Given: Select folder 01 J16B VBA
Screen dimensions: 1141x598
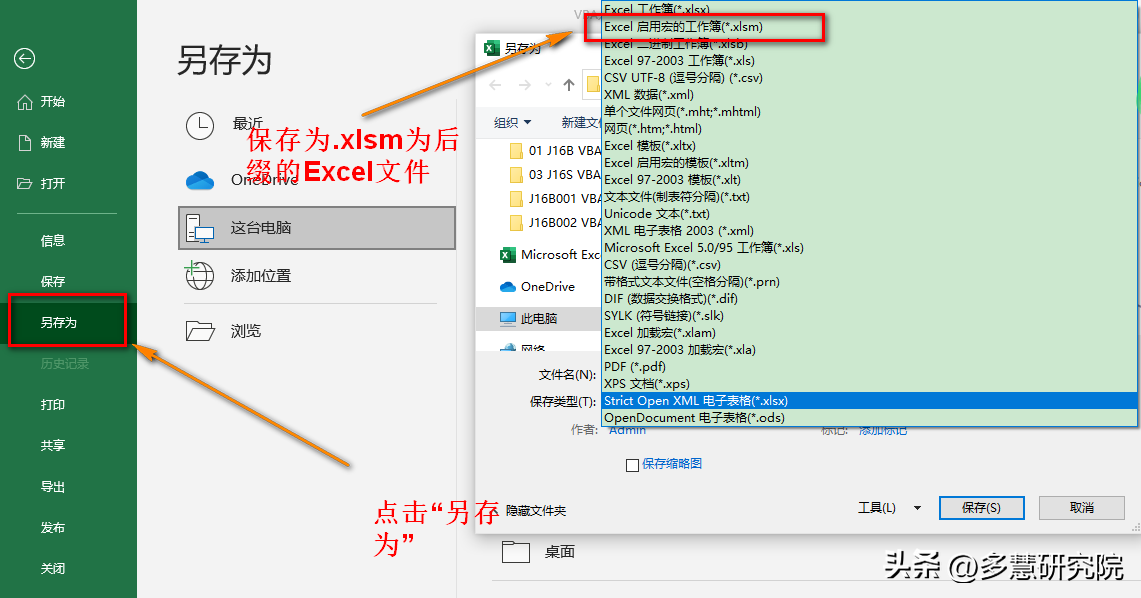Looking at the screenshot, I should (x=555, y=151).
